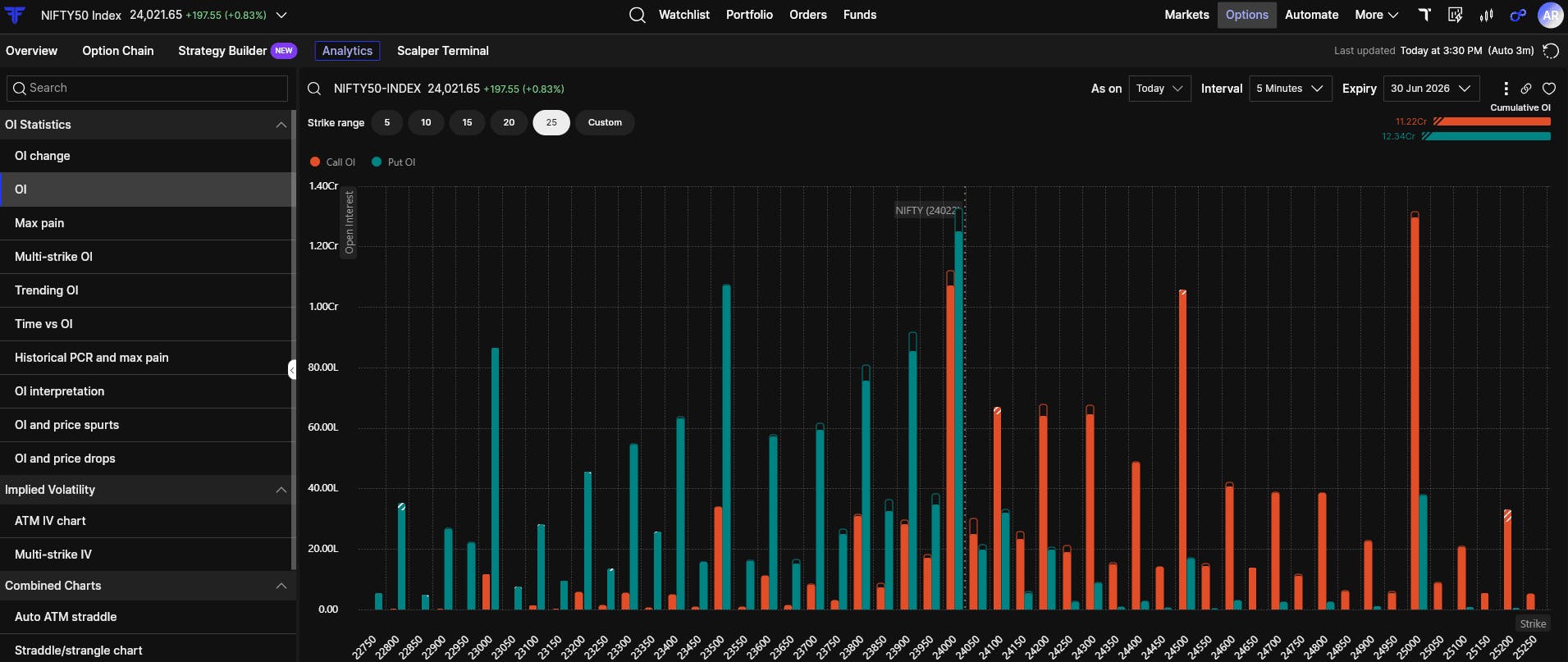Viewport: 1568px width, 662px height.
Task: Click the refresh data icon
Action: click(1550, 51)
